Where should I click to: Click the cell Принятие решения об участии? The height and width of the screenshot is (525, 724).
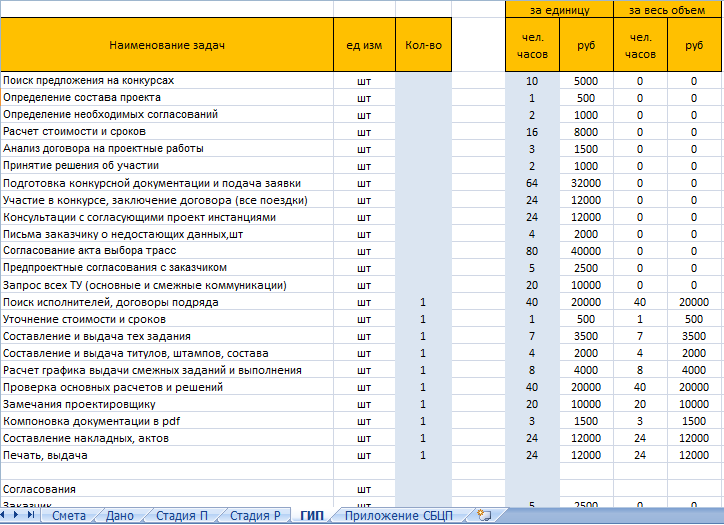tap(167, 166)
